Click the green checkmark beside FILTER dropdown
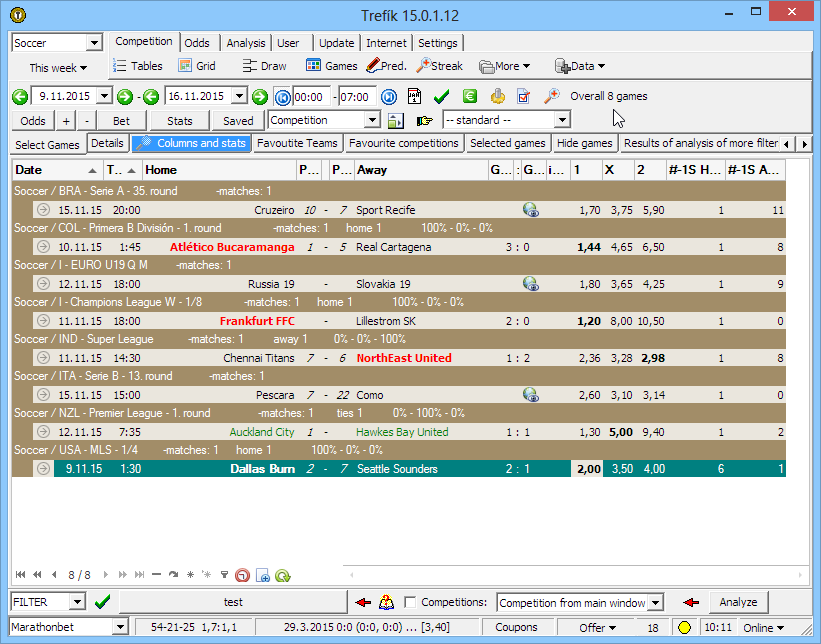 pyautogui.click(x=102, y=602)
